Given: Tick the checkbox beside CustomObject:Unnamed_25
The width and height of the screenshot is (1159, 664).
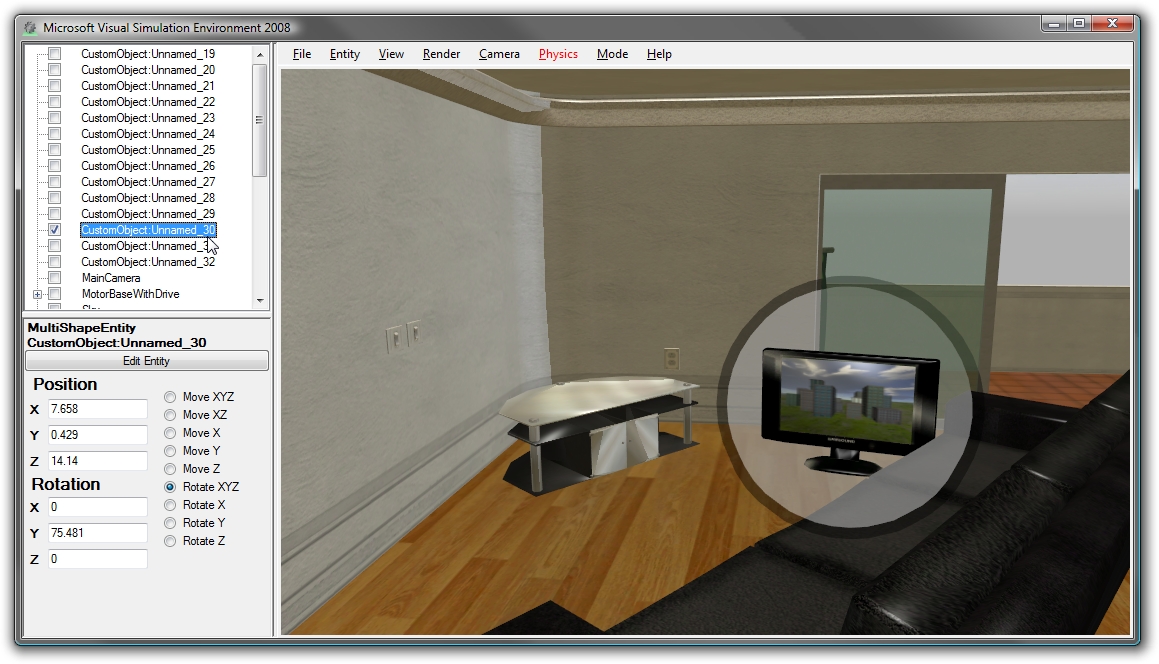Looking at the screenshot, I should click(55, 149).
